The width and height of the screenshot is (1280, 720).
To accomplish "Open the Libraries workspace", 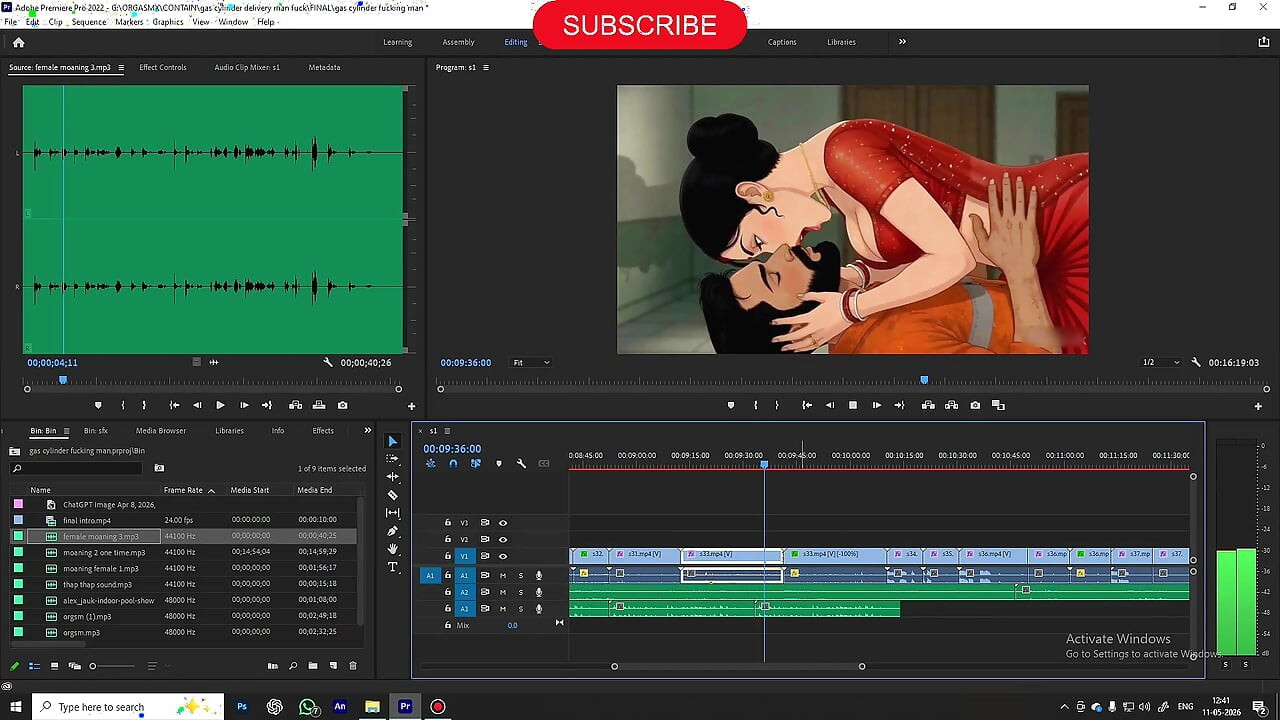I will 841,42.
